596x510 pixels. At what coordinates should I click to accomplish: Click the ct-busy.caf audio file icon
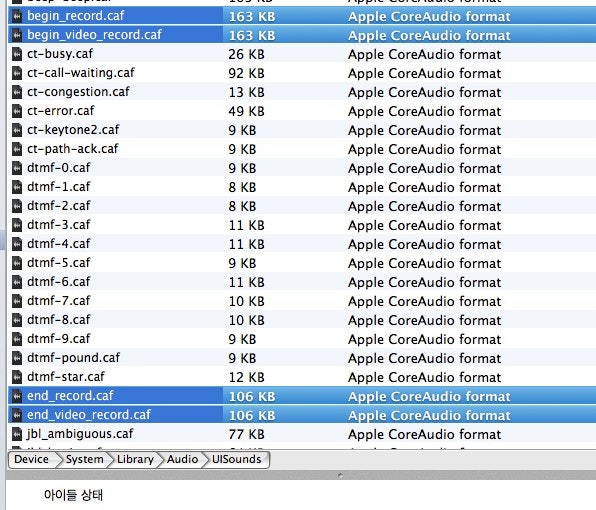[17, 54]
